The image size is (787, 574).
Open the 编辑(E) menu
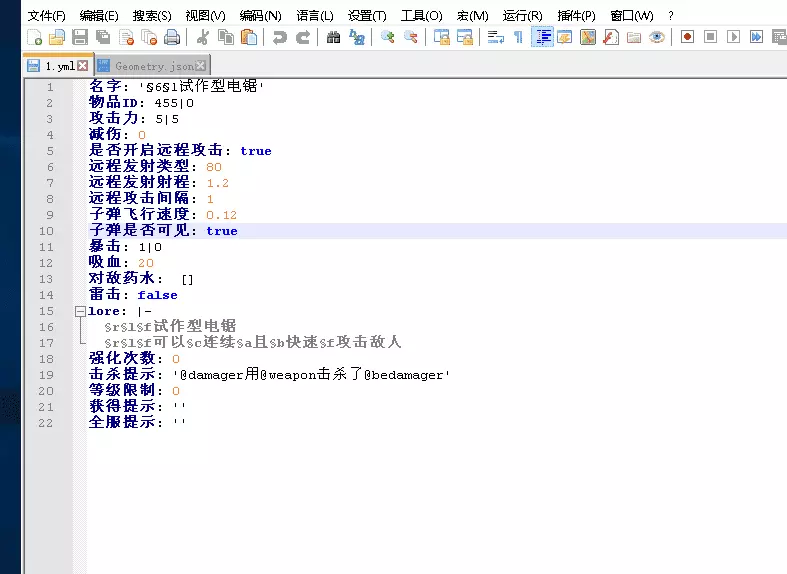pos(99,16)
